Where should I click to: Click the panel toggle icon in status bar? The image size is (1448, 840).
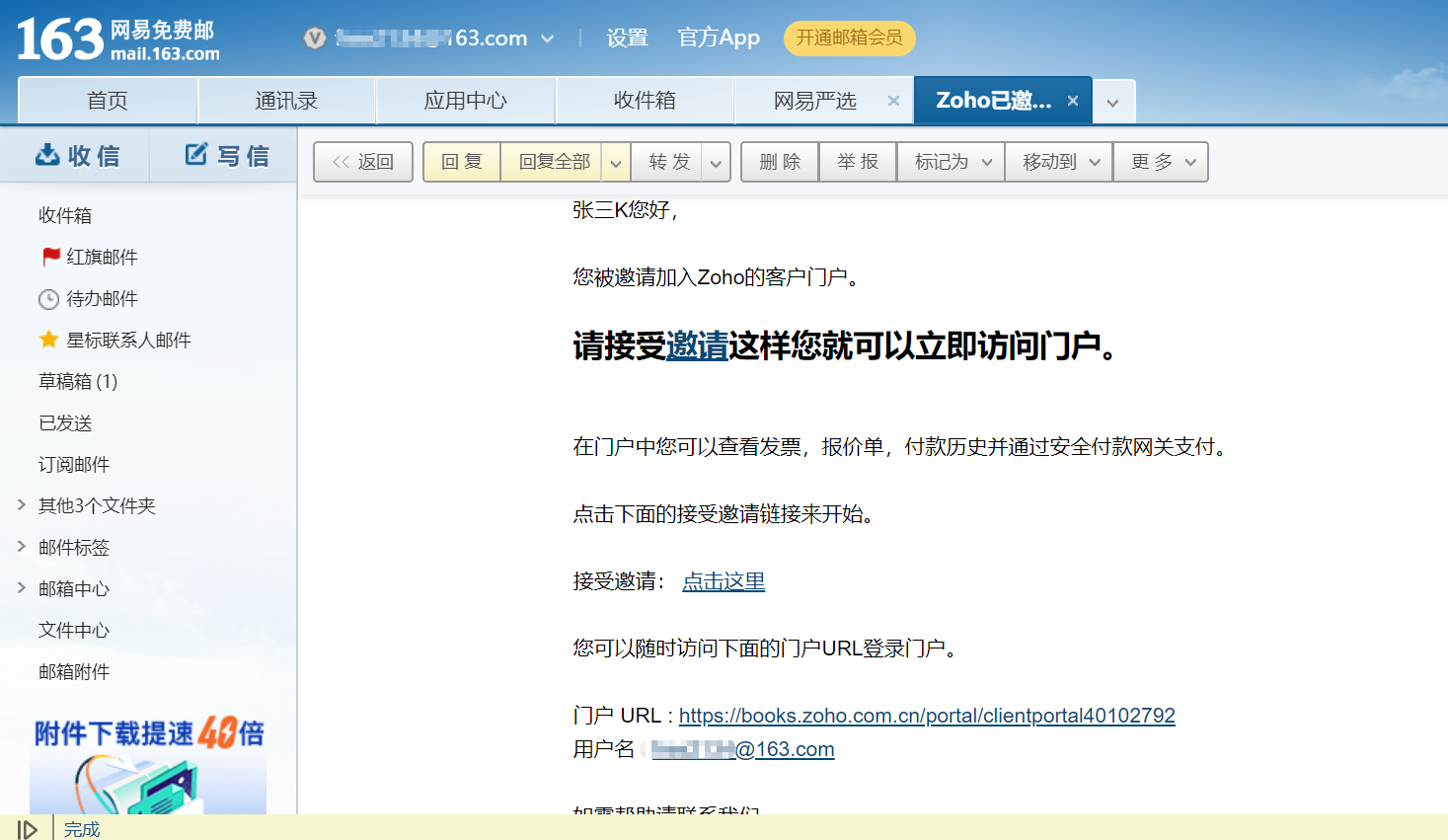point(27,829)
